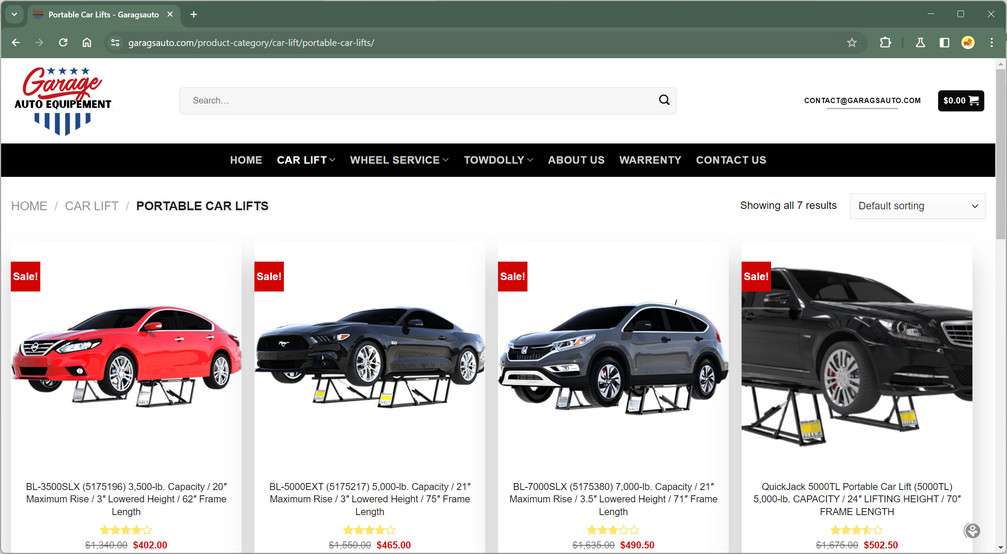Click the Sale badge on QuickJack 5000TL
Screen dimensions: 1007x554
[756, 277]
